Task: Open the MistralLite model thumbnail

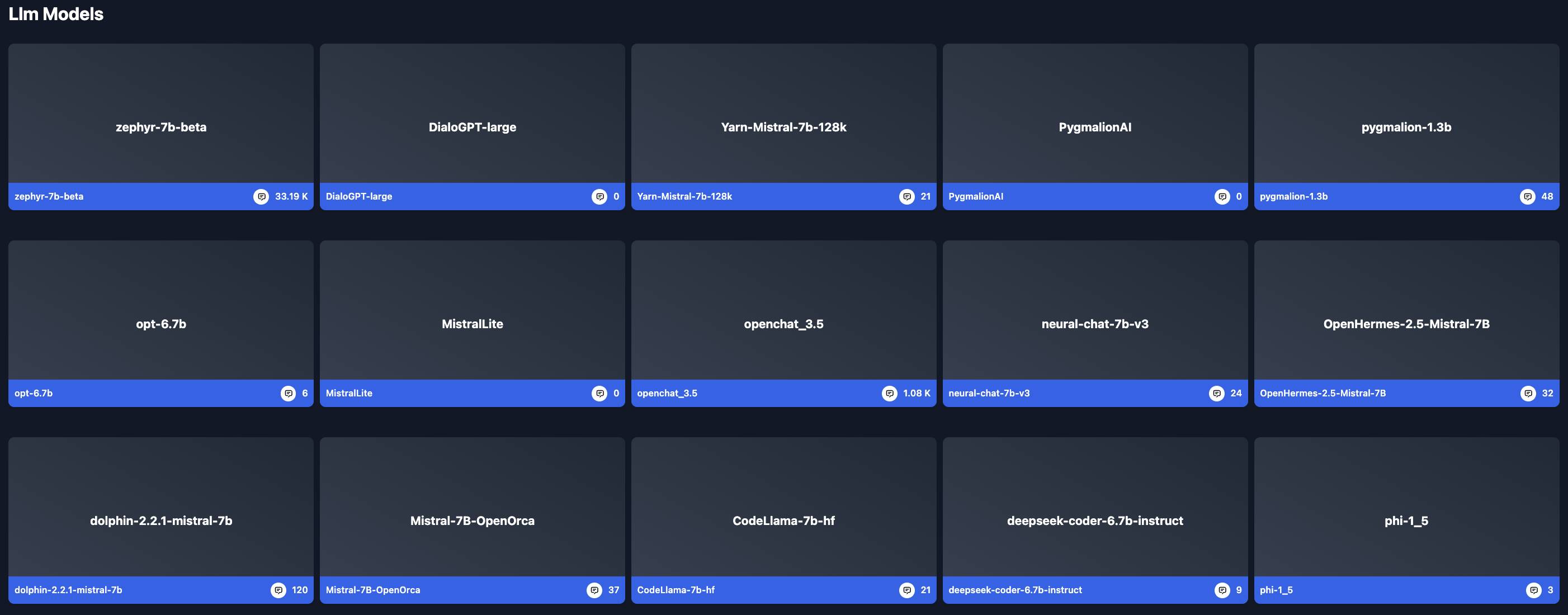Action: tap(473, 310)
